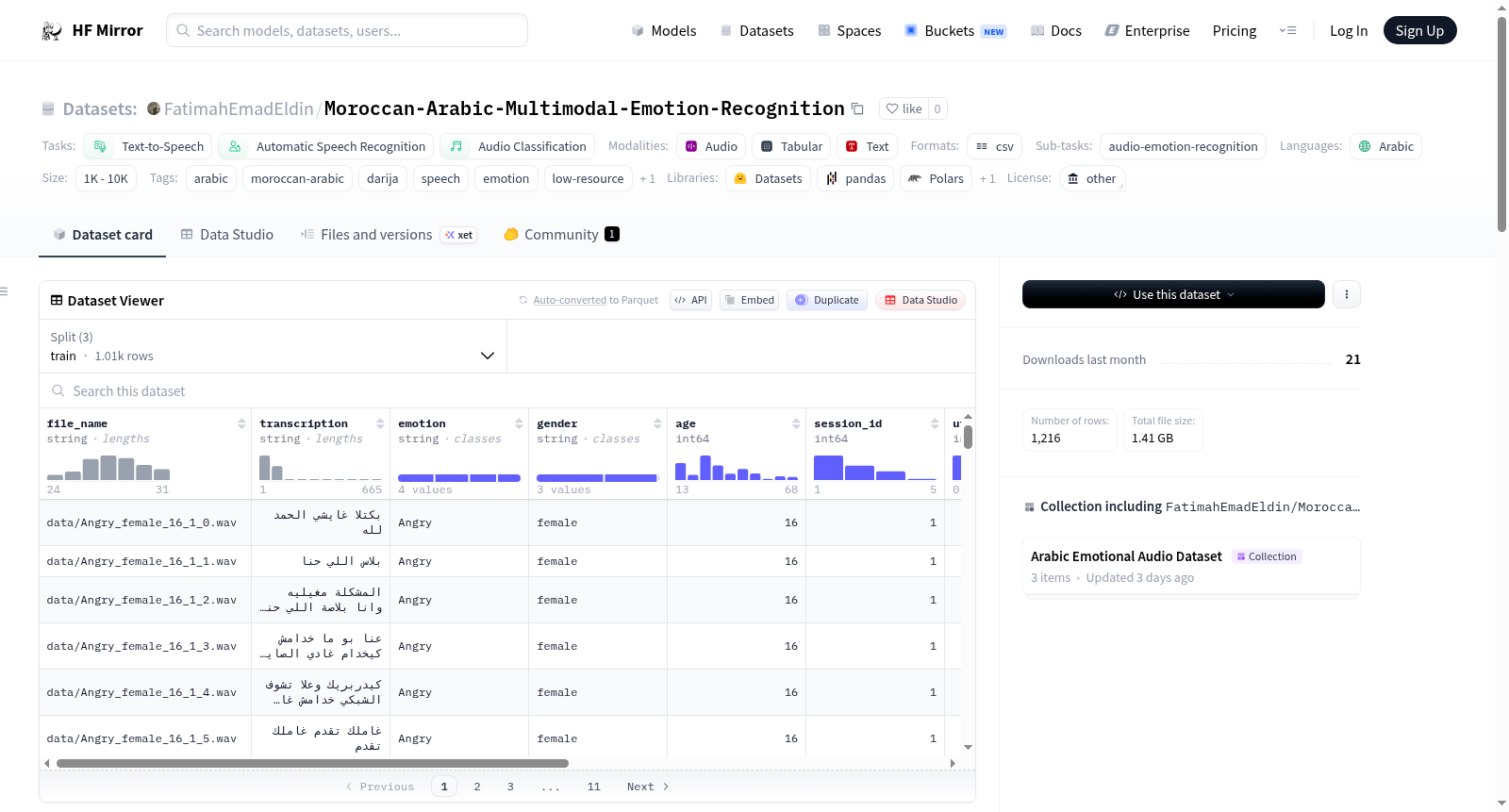The image size is (1509, 812).
Task: Click the Log In link
Action: pyautogui.click(x=1349, y=31)
